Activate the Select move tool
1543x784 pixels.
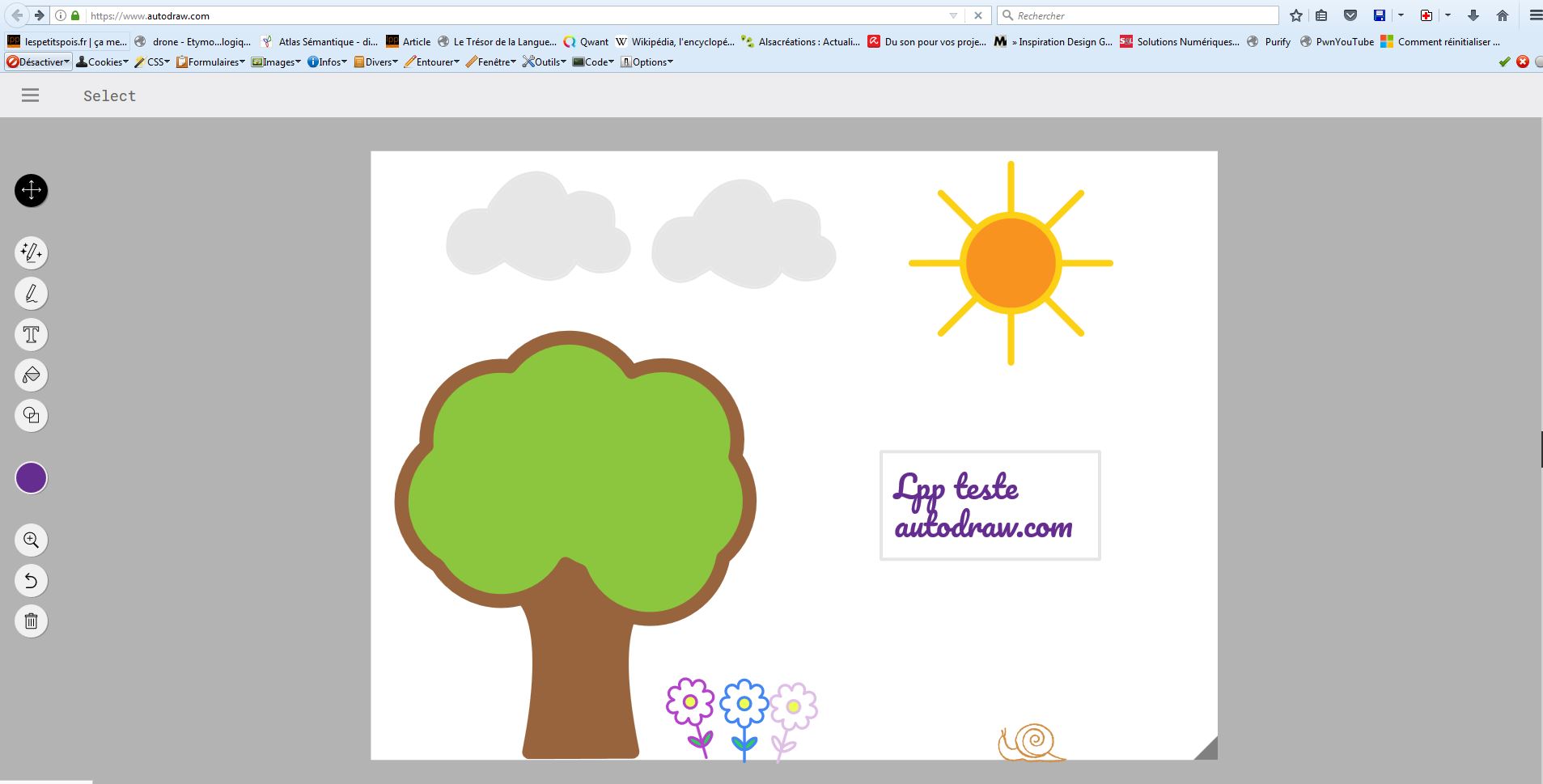[32, 191]
